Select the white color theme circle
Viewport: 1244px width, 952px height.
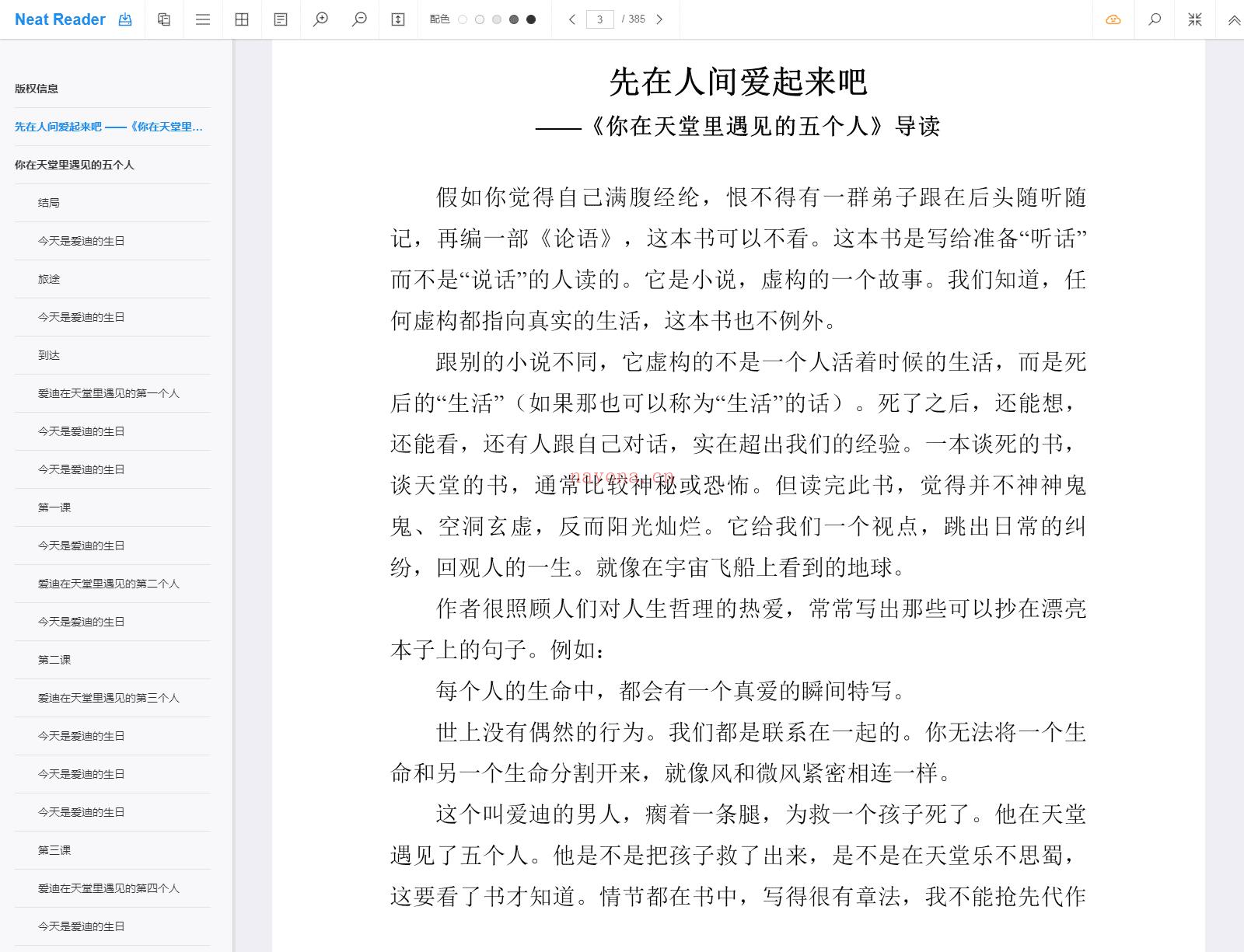463,19
